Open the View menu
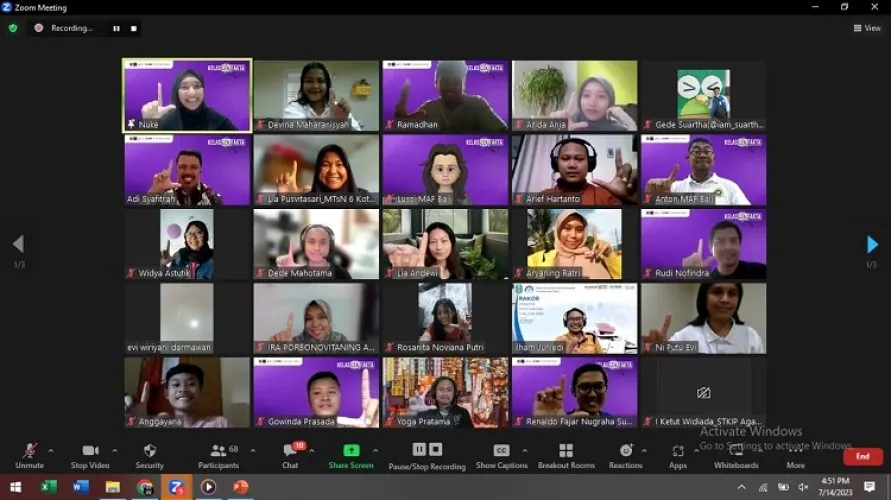 pyautogui.click(x=866, y=28)
